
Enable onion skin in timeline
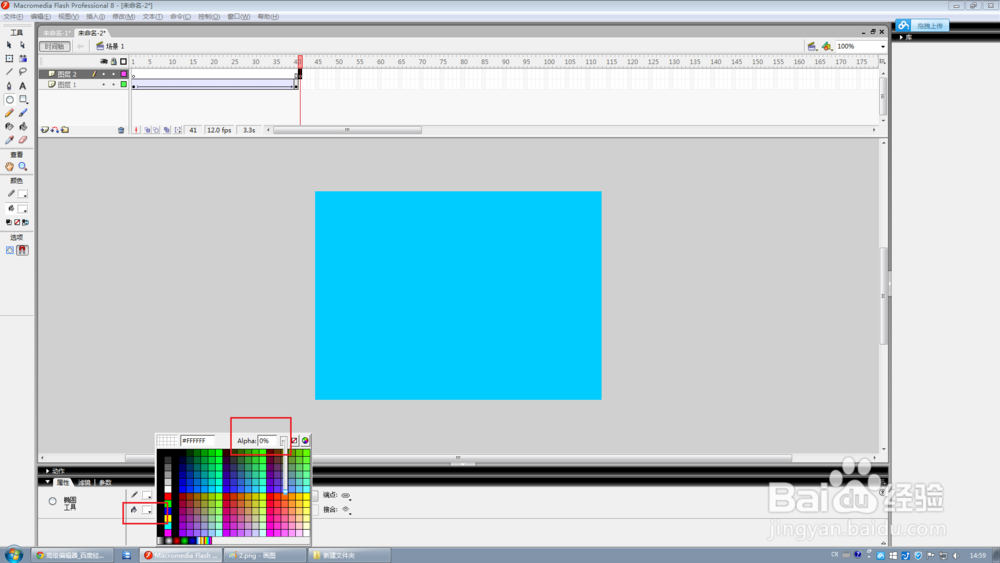point(147,130)
